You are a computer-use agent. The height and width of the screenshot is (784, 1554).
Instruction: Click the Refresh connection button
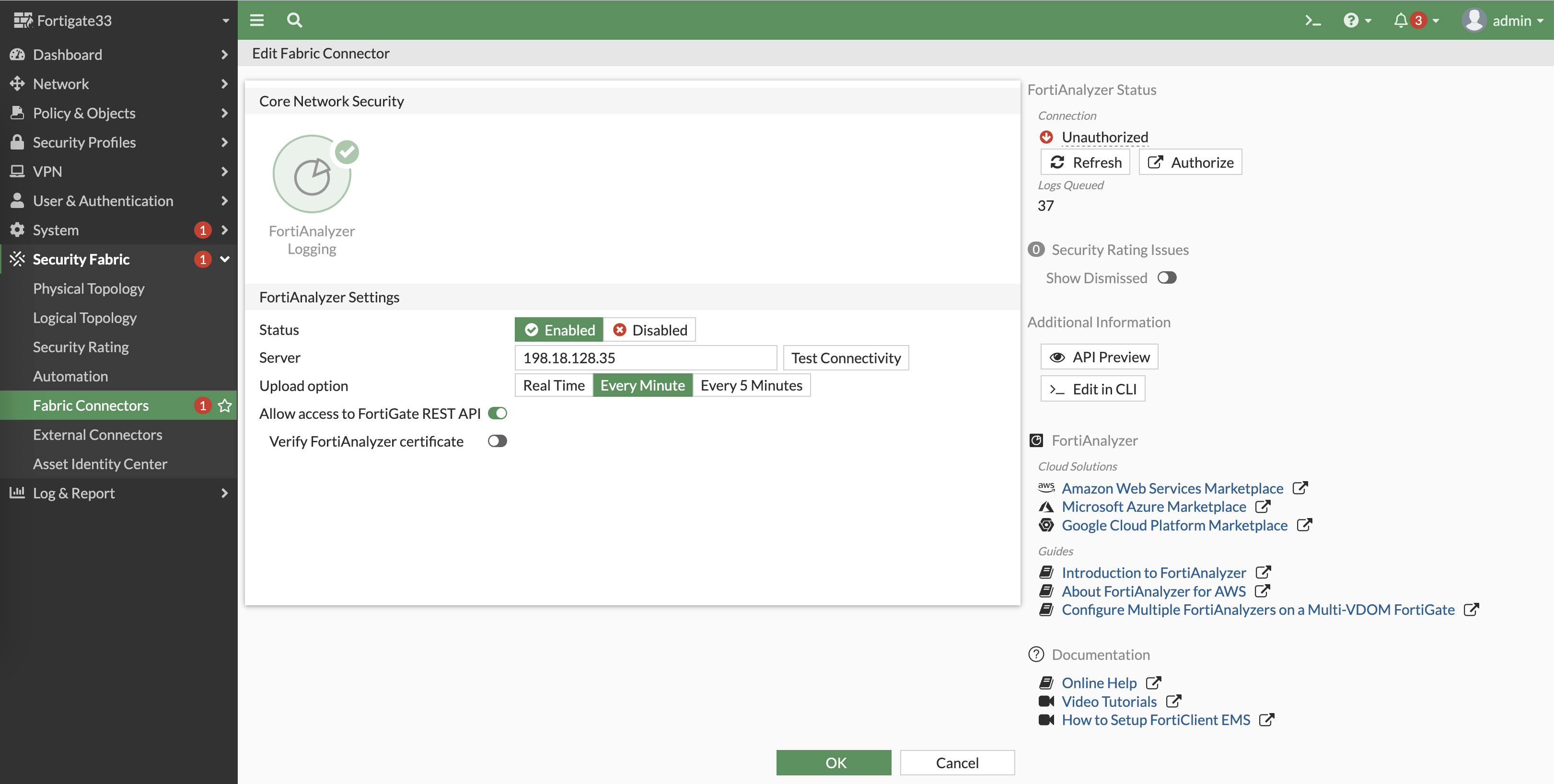(x=1085, y=162)
